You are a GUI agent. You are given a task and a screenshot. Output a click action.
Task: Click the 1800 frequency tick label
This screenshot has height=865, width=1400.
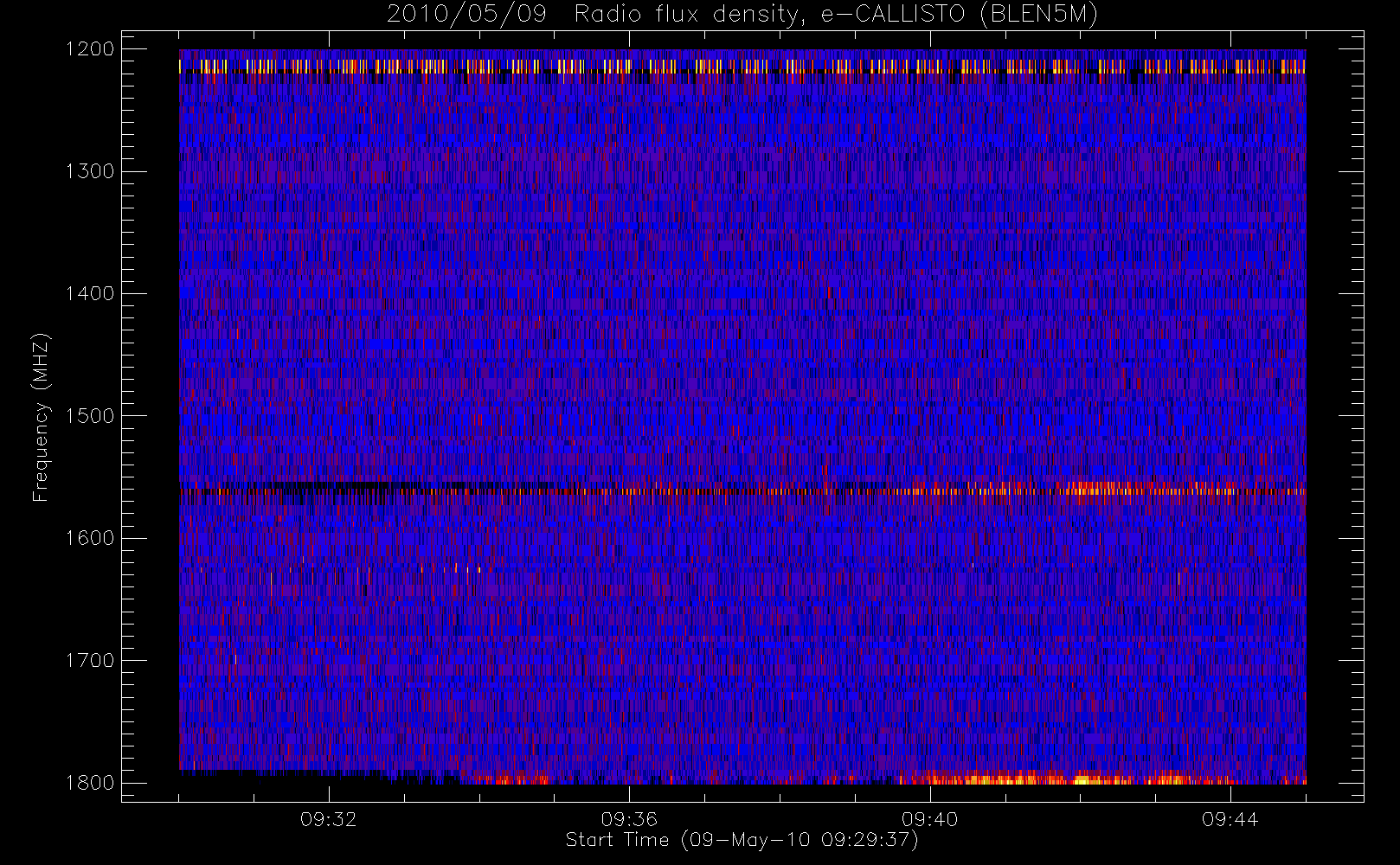point(90,783)
